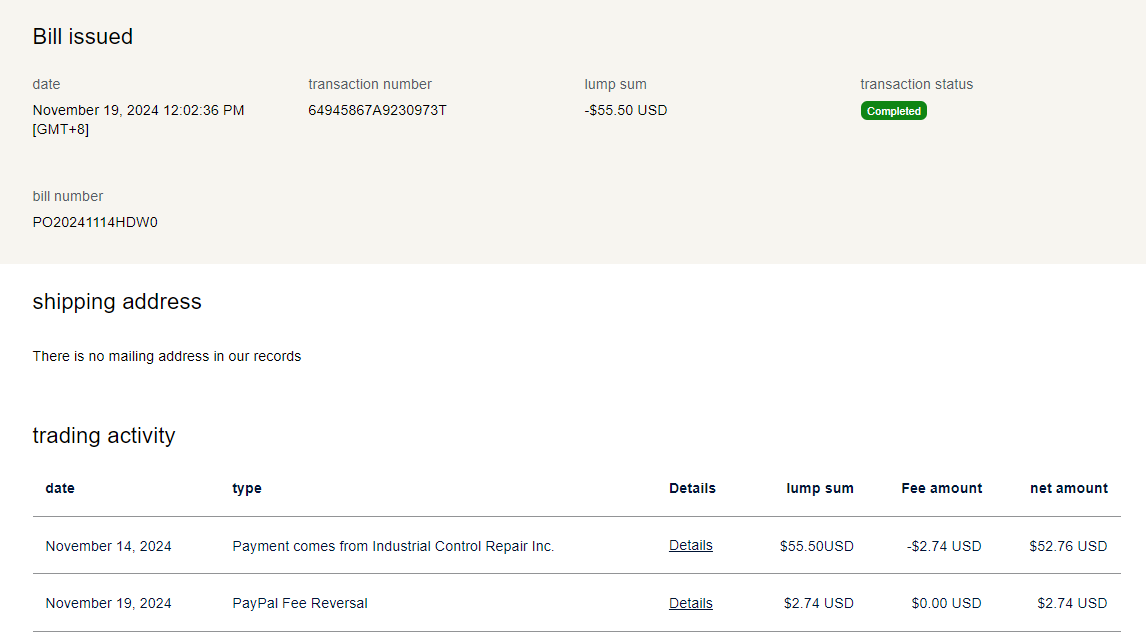This screenshot has width=1146, height=634.
Task: Click the November 19, 2024 12:02:36 PM timestamp
Action: click(138, 110)
